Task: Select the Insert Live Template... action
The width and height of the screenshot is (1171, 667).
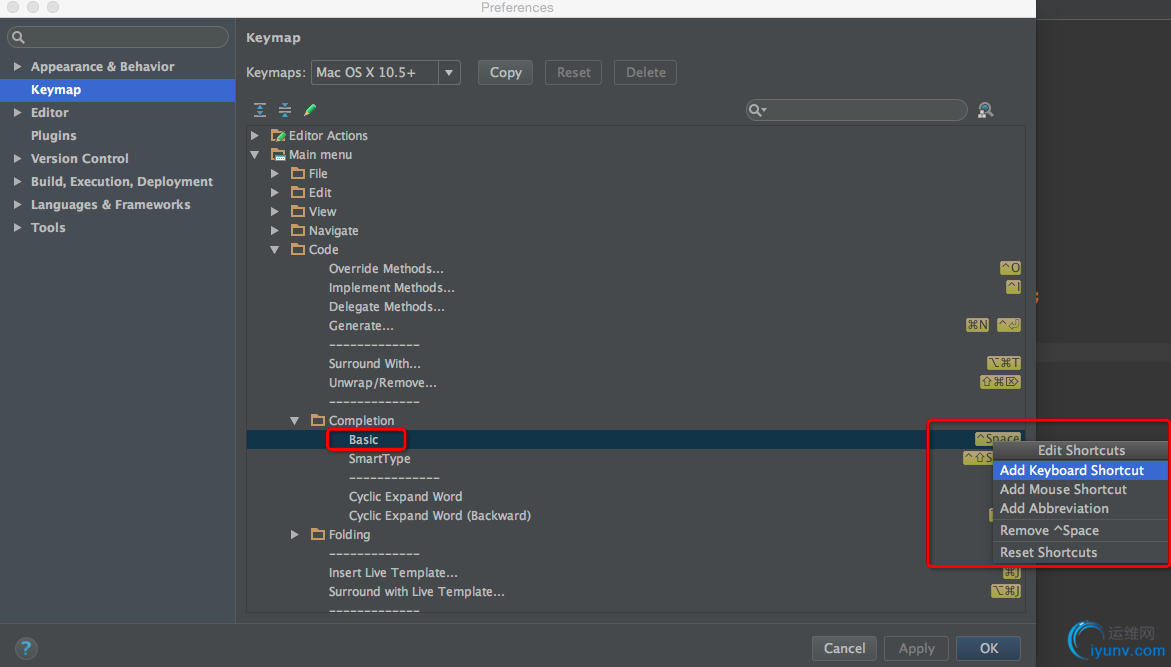Action: click(394, 572)
